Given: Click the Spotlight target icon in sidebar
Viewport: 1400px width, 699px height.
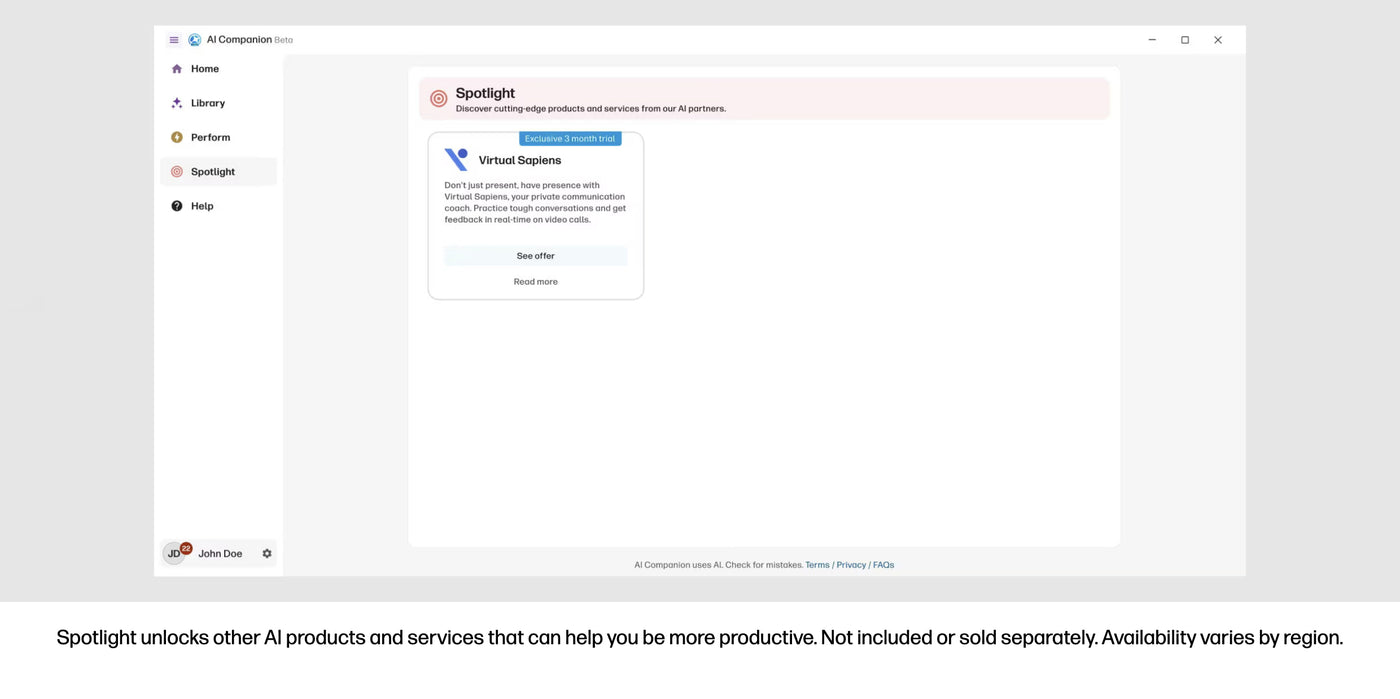Looking at the screenshot, I should pyautogui.click(x=177, y=172).
